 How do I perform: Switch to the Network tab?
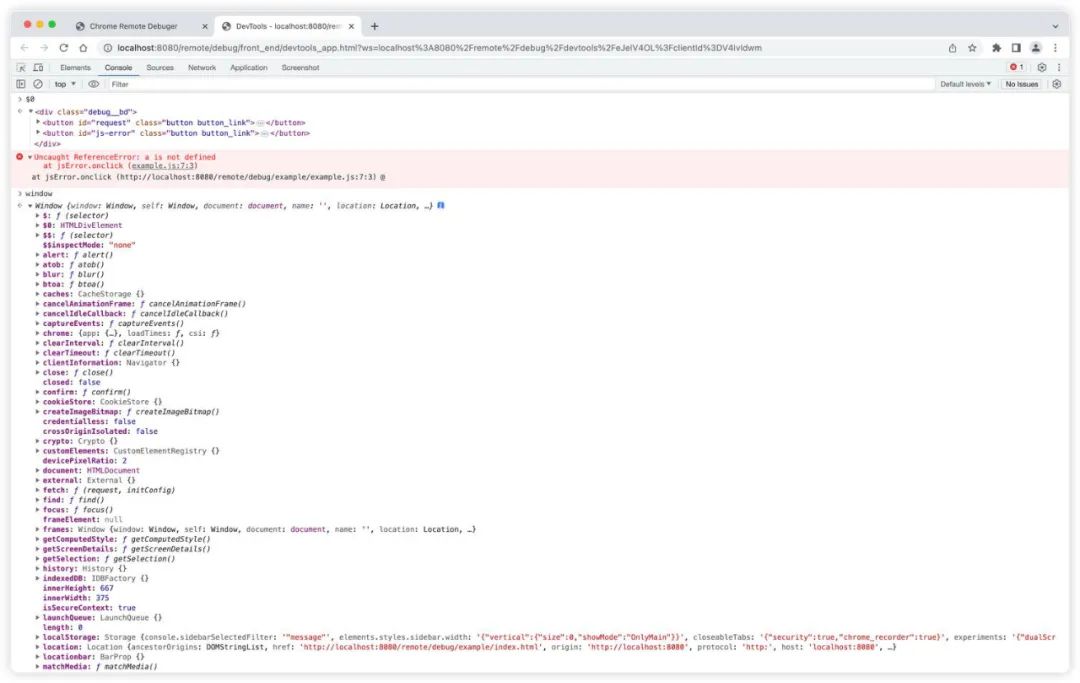pos(201,67)
